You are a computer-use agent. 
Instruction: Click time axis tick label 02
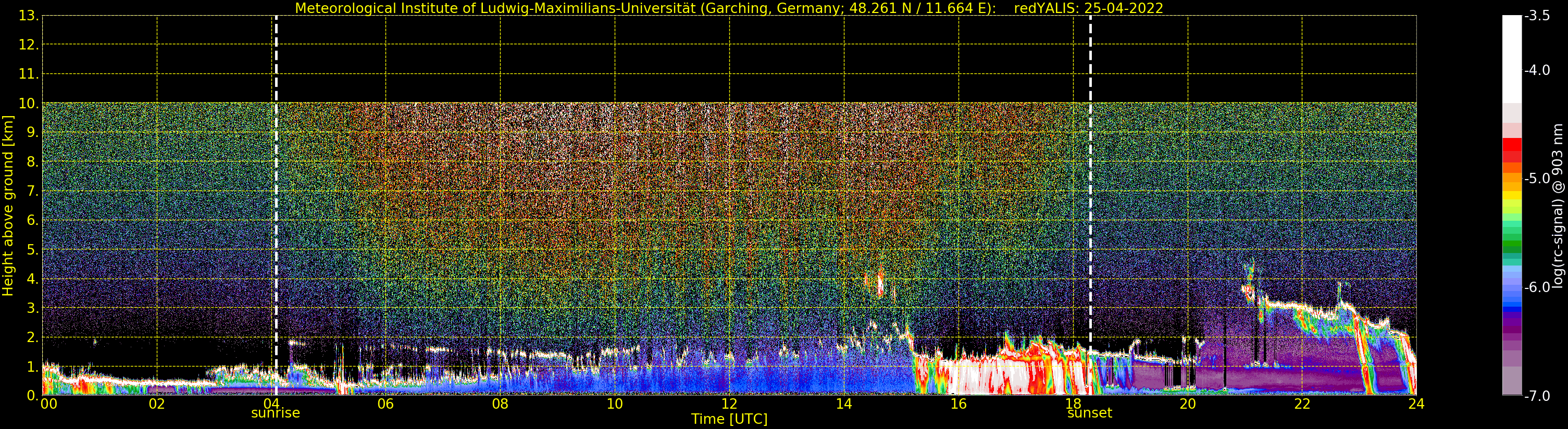156,404
